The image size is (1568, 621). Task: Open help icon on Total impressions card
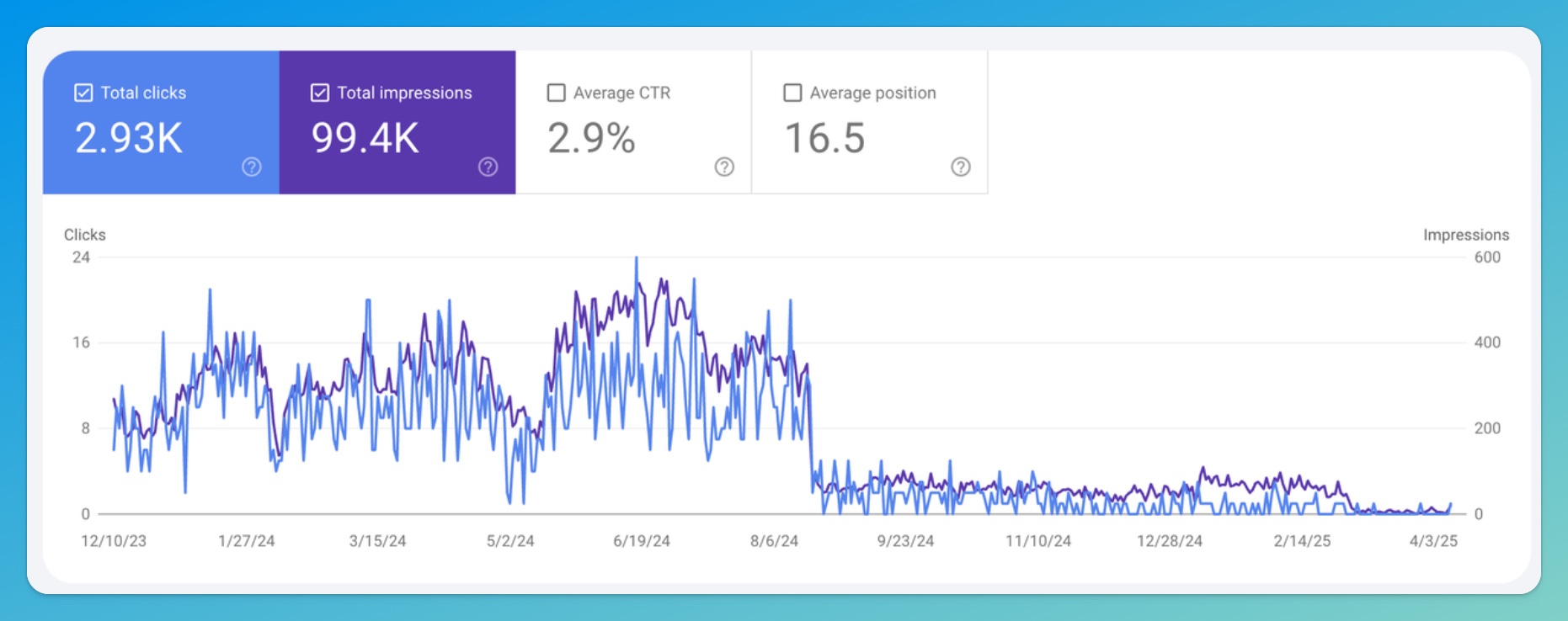click(x=488, y=167)
